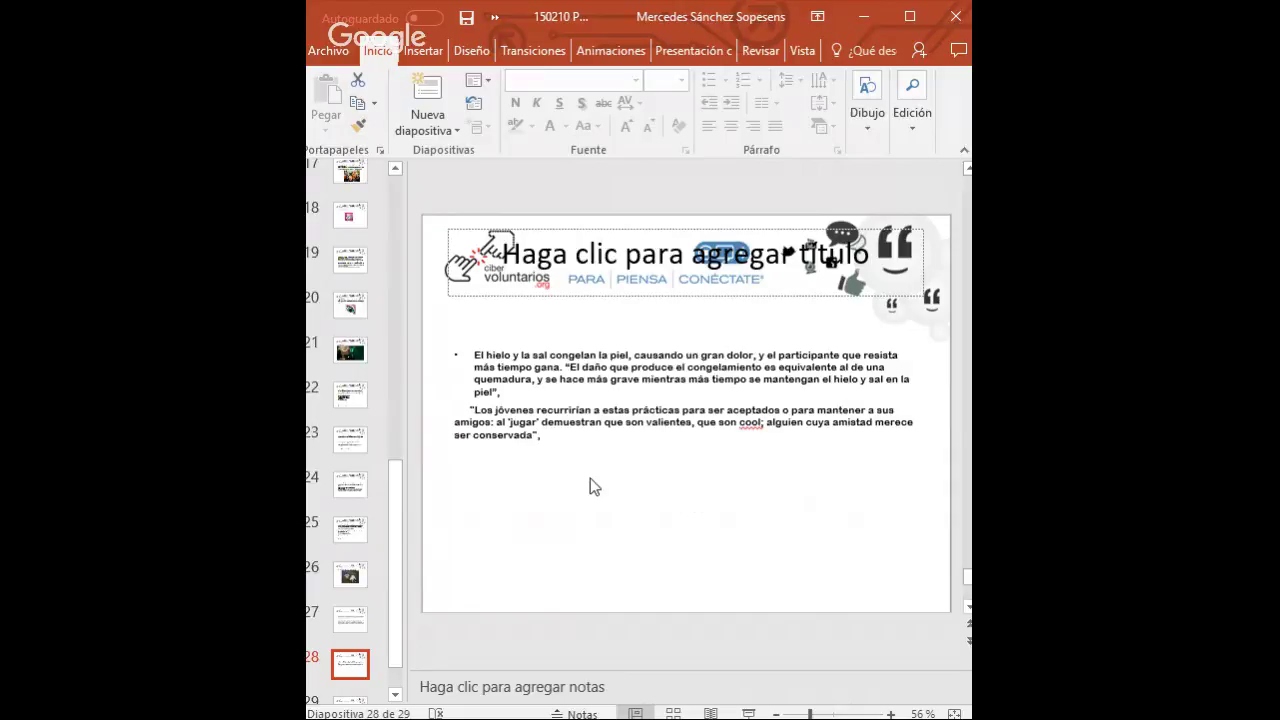The width and height of the screenshot is (1280, 720).
Task: Click the spell check status bar icon
Action: pos(436,714)
